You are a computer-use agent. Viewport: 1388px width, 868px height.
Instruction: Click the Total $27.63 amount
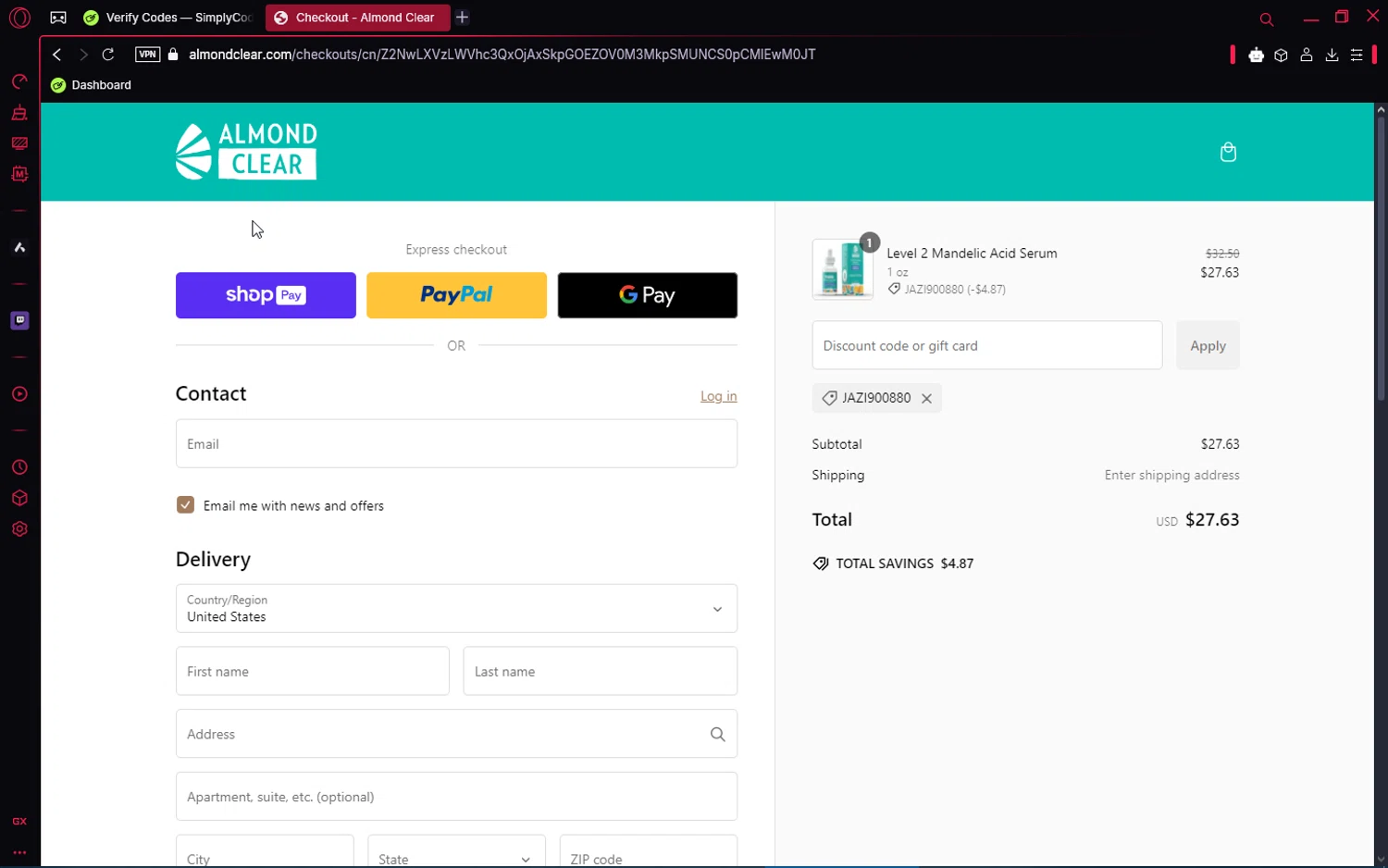coord(1212,520)
